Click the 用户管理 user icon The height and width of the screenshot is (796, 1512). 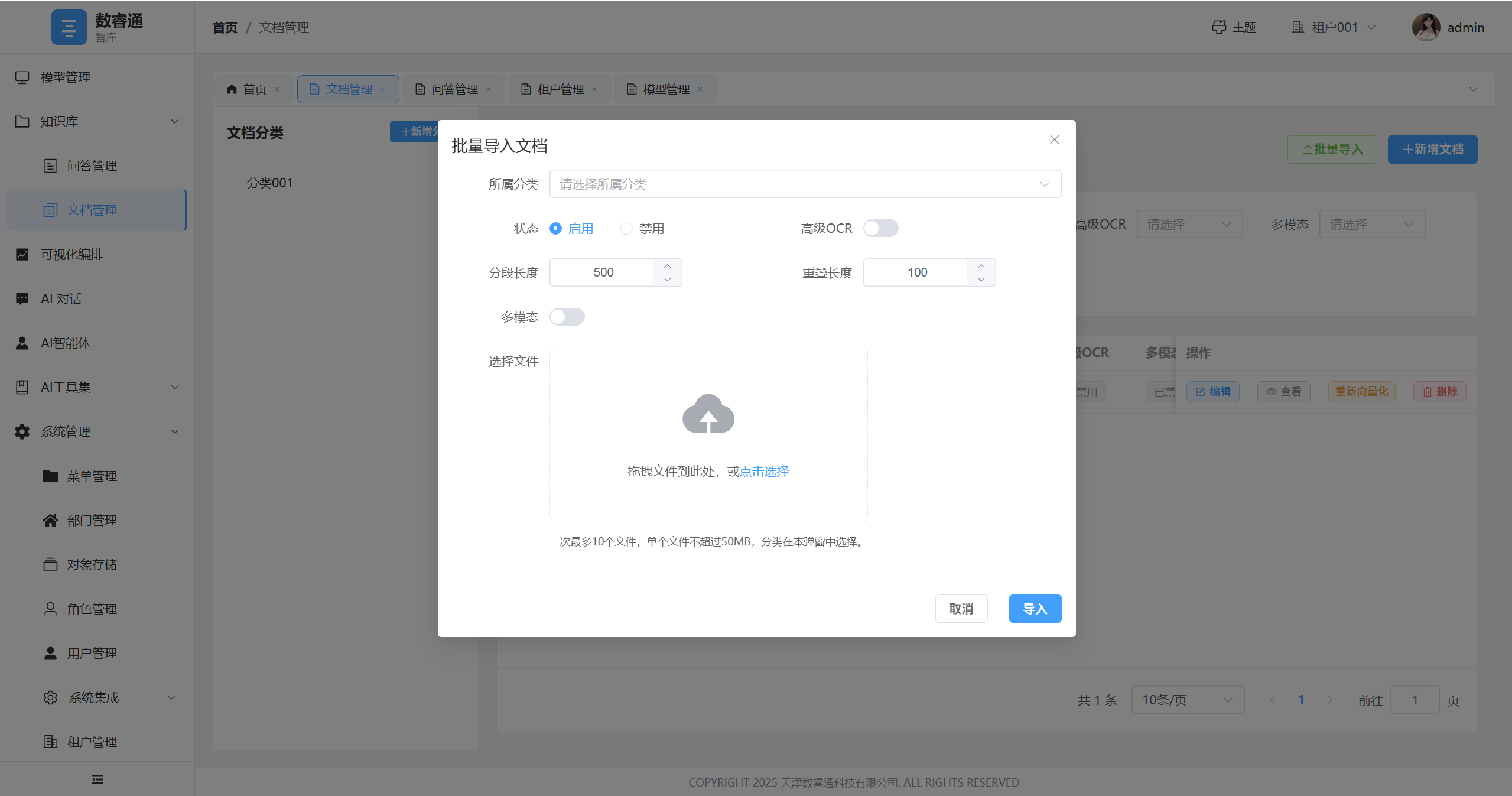[51, 654]
